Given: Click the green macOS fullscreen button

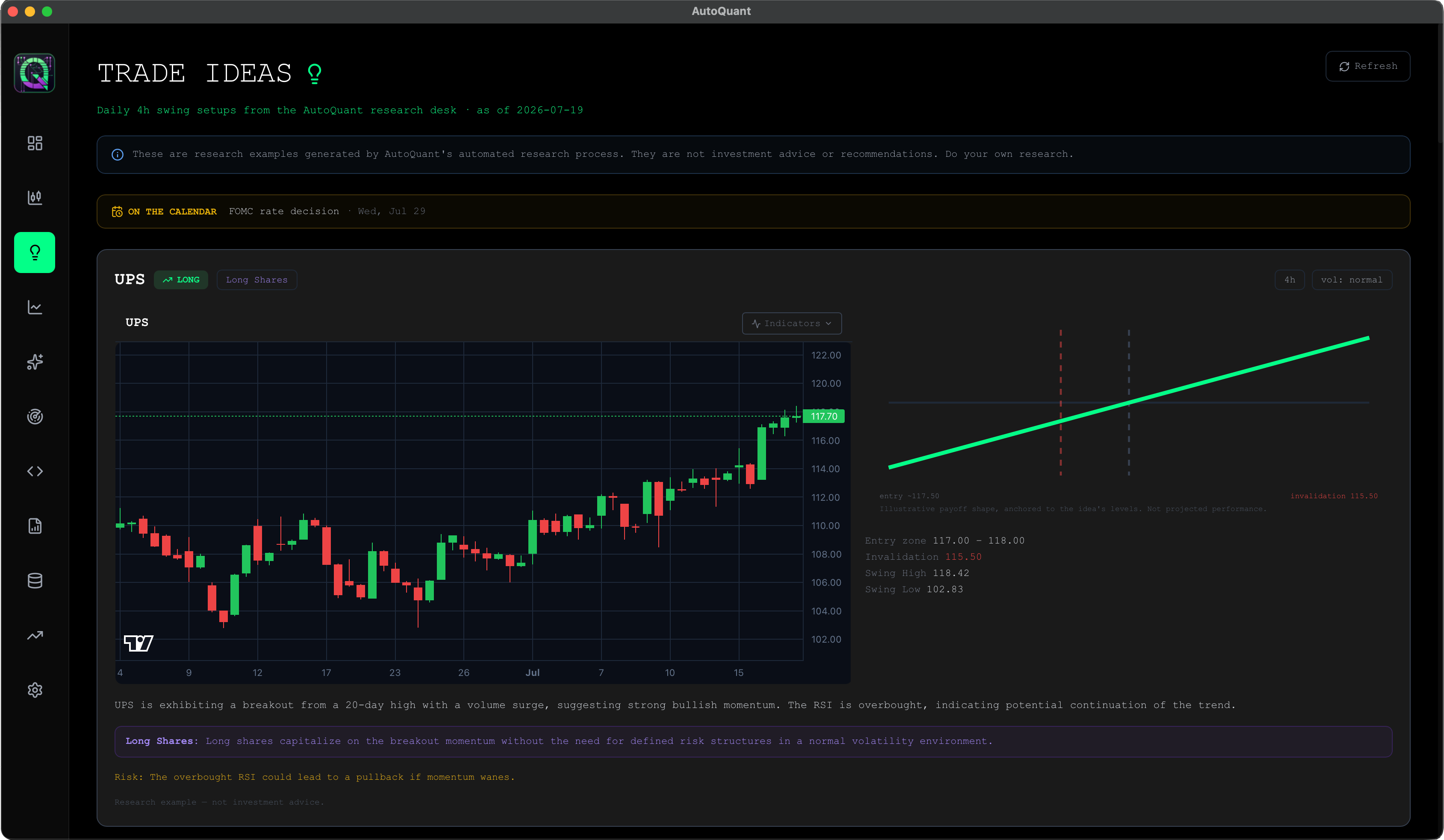Looking at the screenshot, I should point(47,12).
